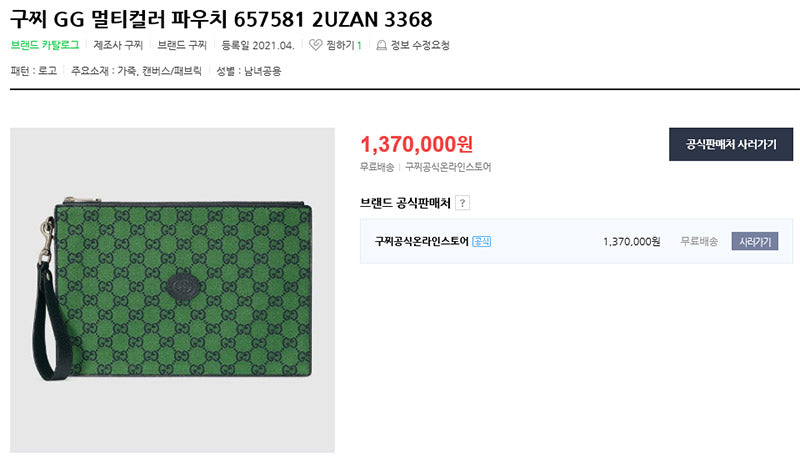Click the bell icon for info edit request
The image size is (800, 458).
381,45
